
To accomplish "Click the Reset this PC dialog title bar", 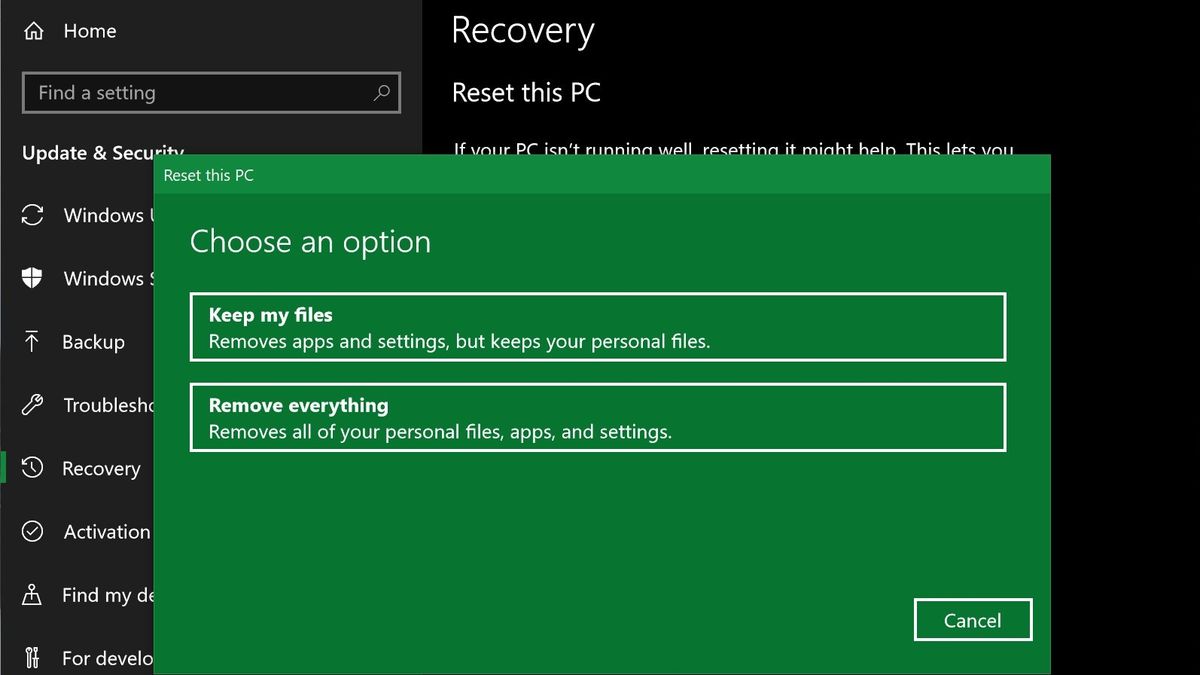I will (208, 174).
